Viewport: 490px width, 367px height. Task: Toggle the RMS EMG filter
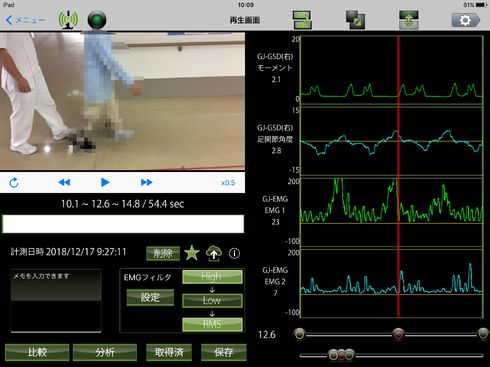click(x=212, y=324)
